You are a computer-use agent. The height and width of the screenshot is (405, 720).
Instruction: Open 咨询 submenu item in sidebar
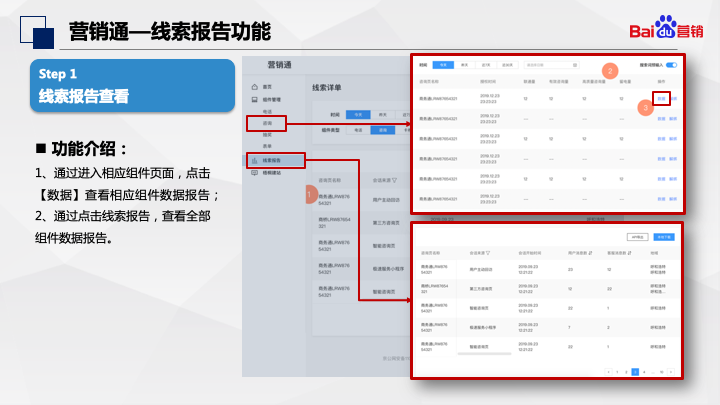(267, 123)
